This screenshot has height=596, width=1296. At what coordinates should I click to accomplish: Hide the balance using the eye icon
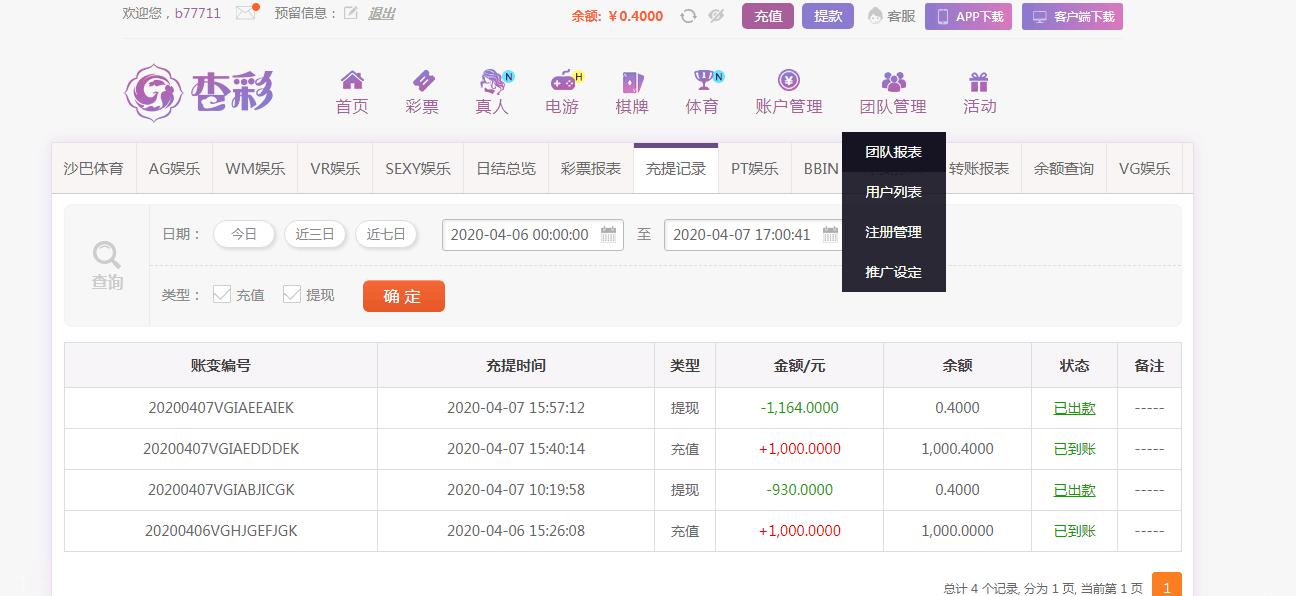[715, 15]
